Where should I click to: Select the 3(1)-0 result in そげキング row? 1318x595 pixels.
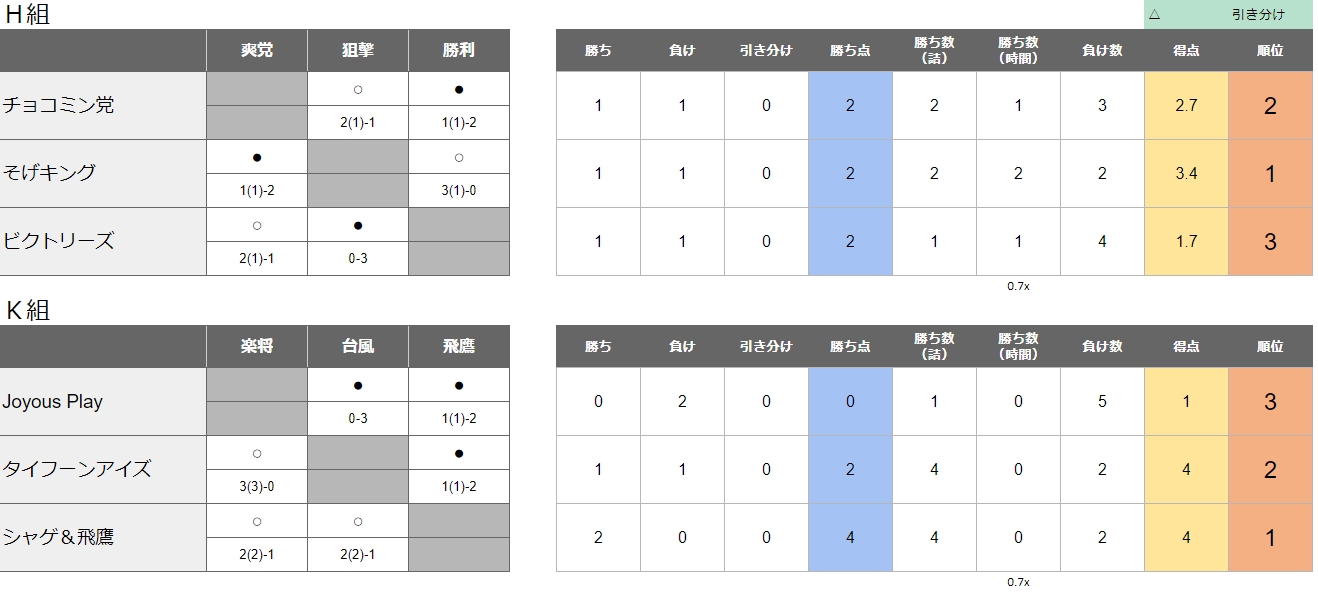point(459,190)
